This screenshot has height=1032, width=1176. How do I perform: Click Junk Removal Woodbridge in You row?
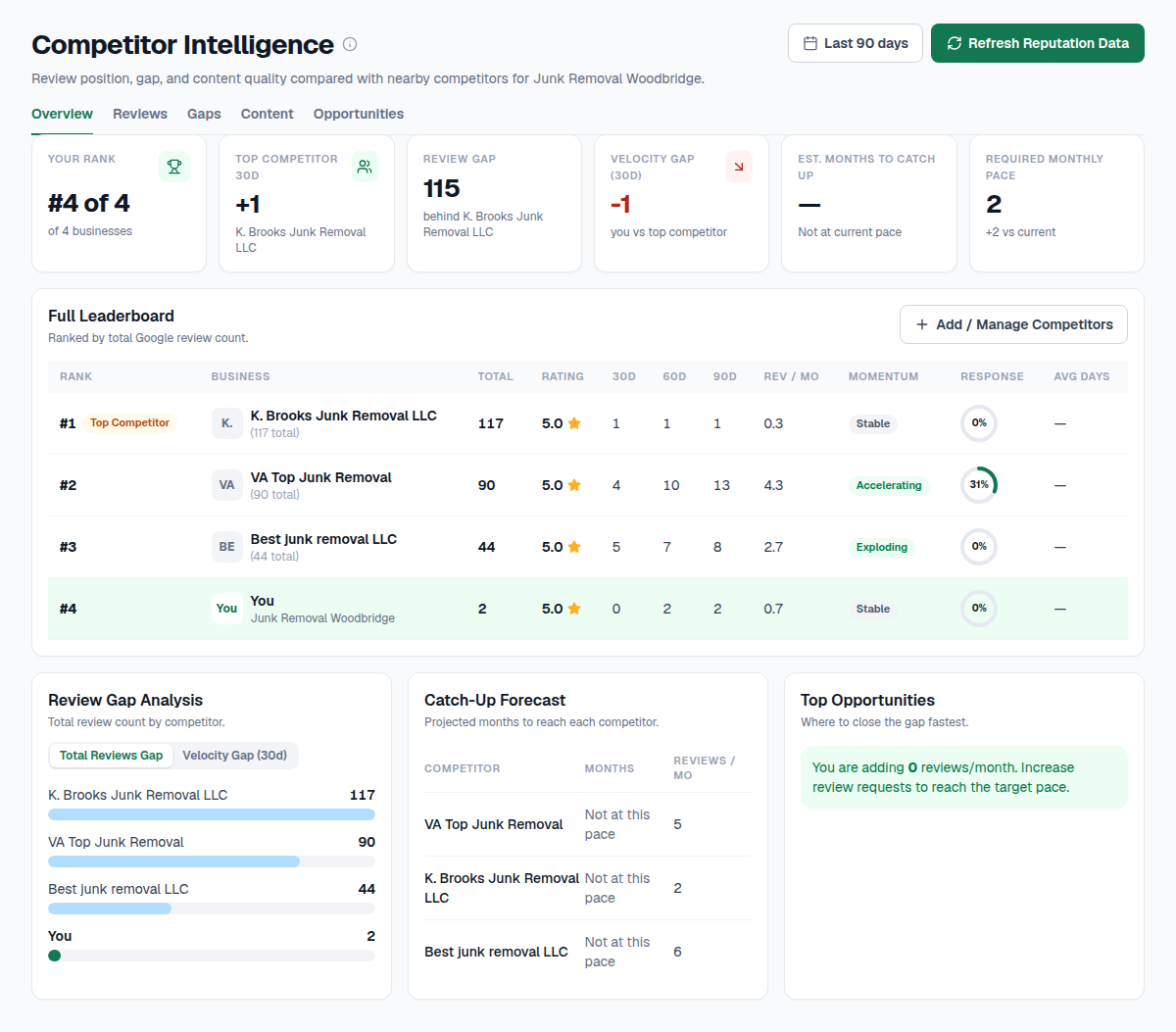pyautogui.click(x=322, y=618)
